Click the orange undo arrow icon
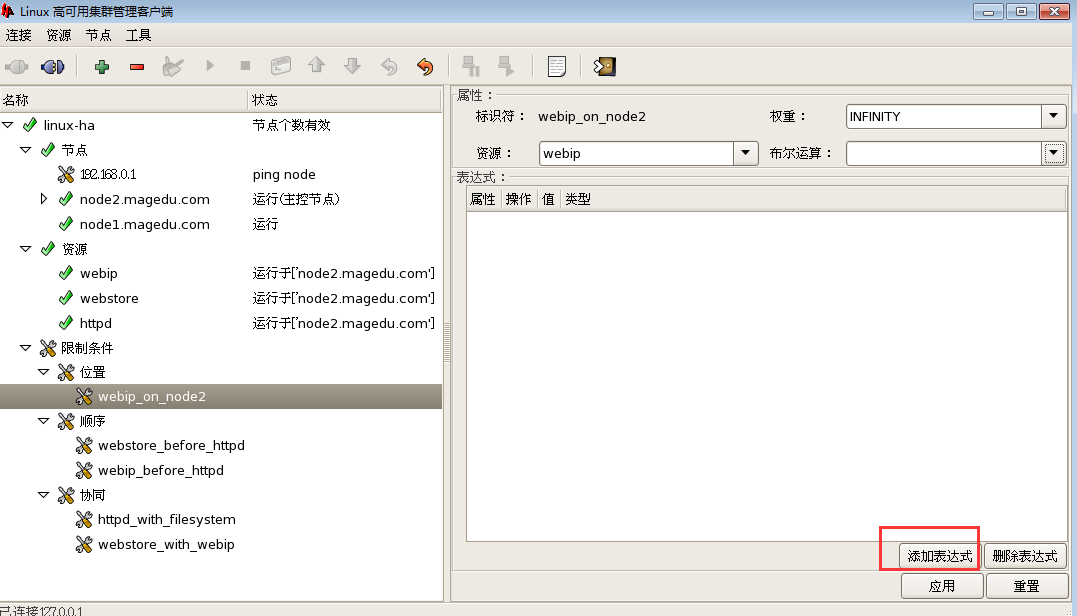 coord(425,67)
